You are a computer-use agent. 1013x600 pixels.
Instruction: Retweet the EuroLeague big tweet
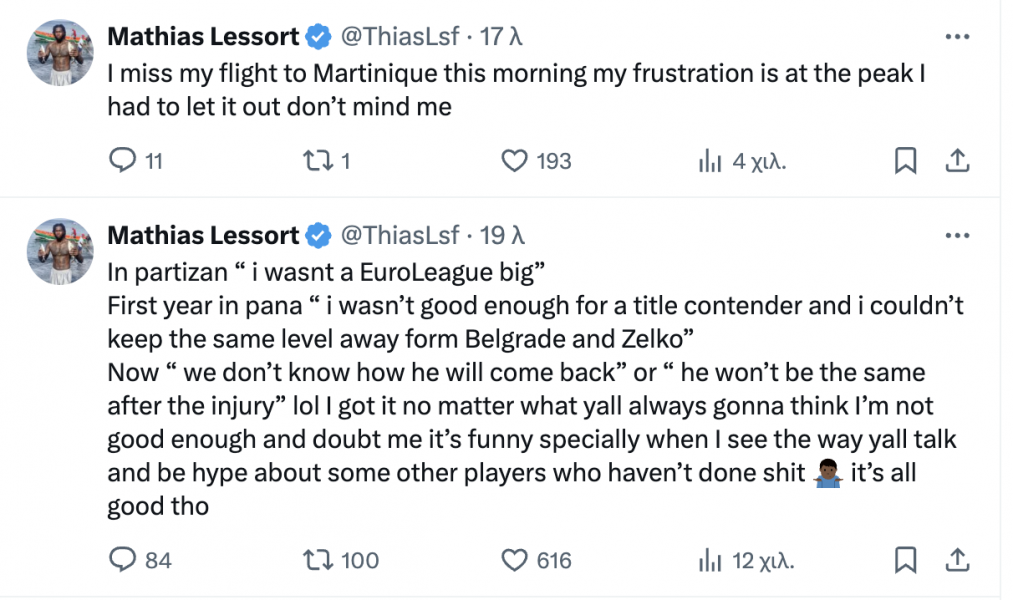point(319,560)
